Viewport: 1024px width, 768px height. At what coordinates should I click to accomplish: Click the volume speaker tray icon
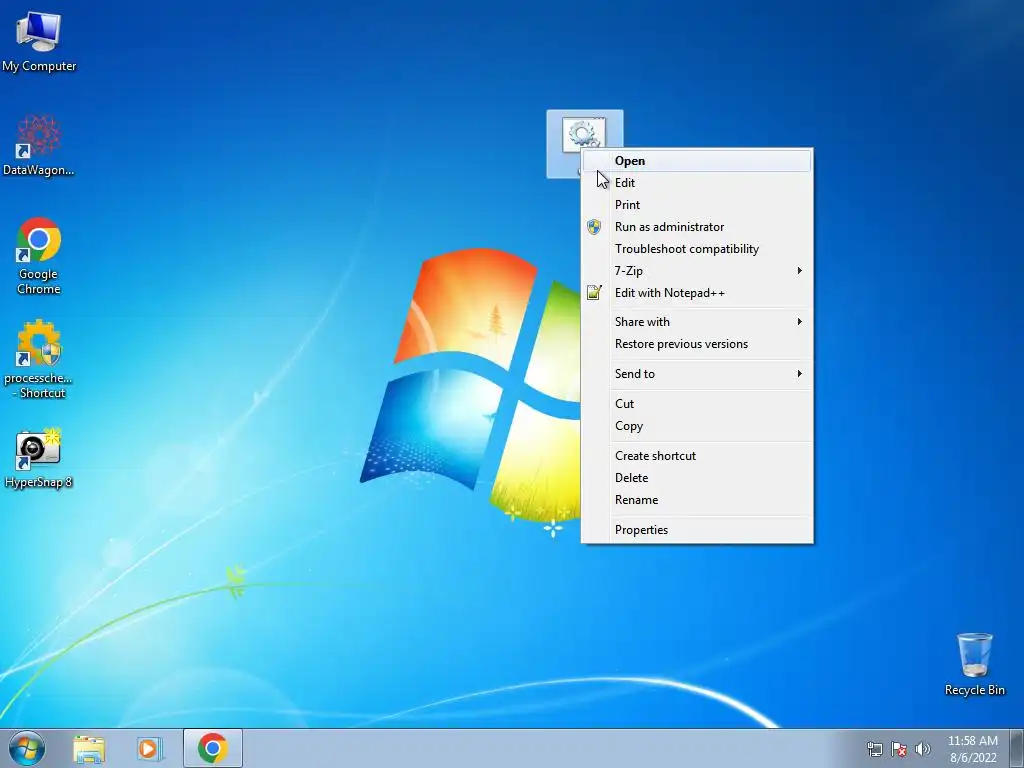point(922,749)
